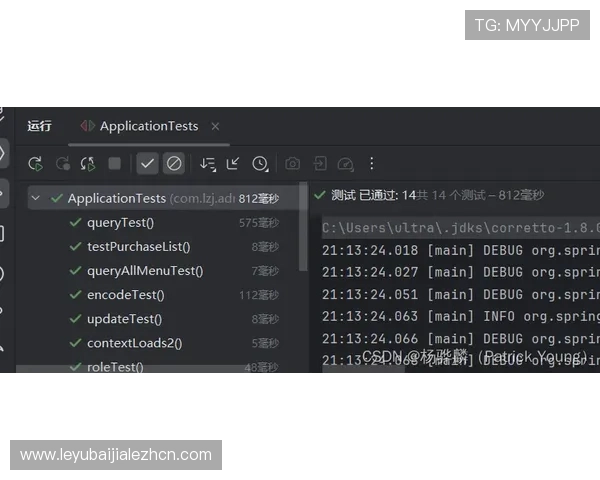Click the '测试 已通过: 14' status text
The width and height of the screenshot is (600, 480).
coord(373,195)
